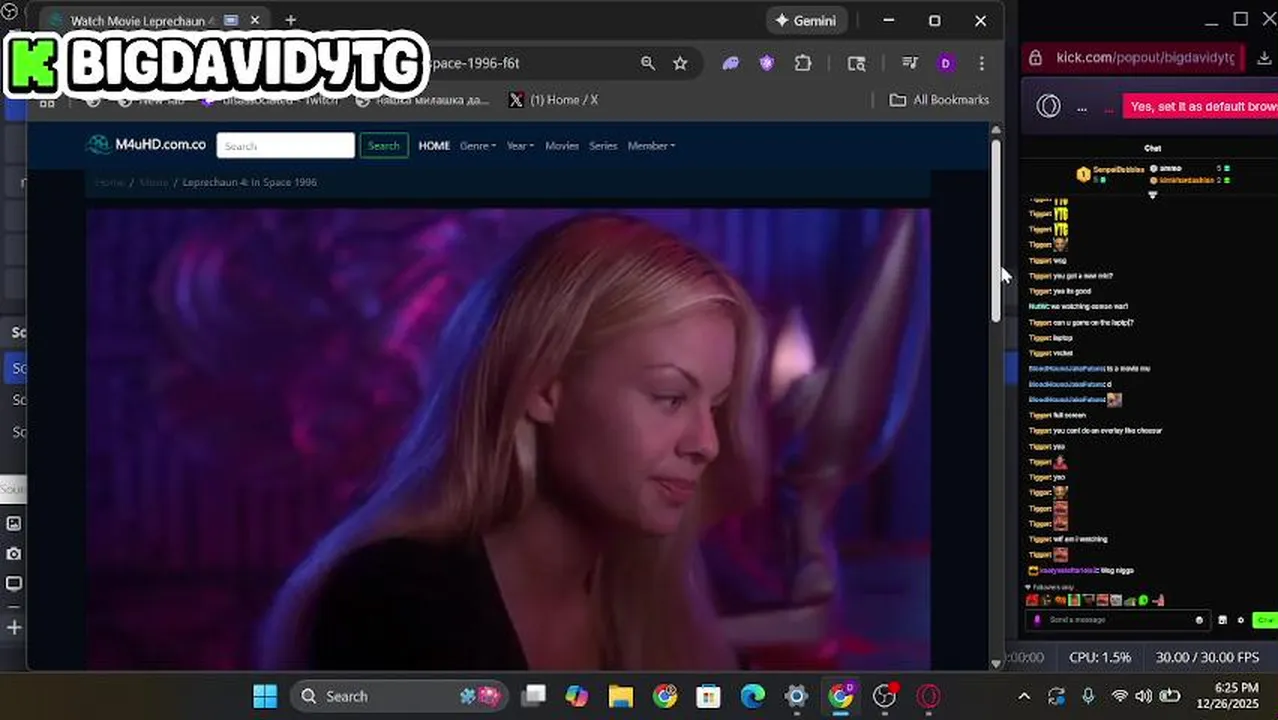Image resolution: width=1278 pixels, height=720 pixels.
Task: Open the Chrome profile avatar D
Action: (x=945, y=63)
